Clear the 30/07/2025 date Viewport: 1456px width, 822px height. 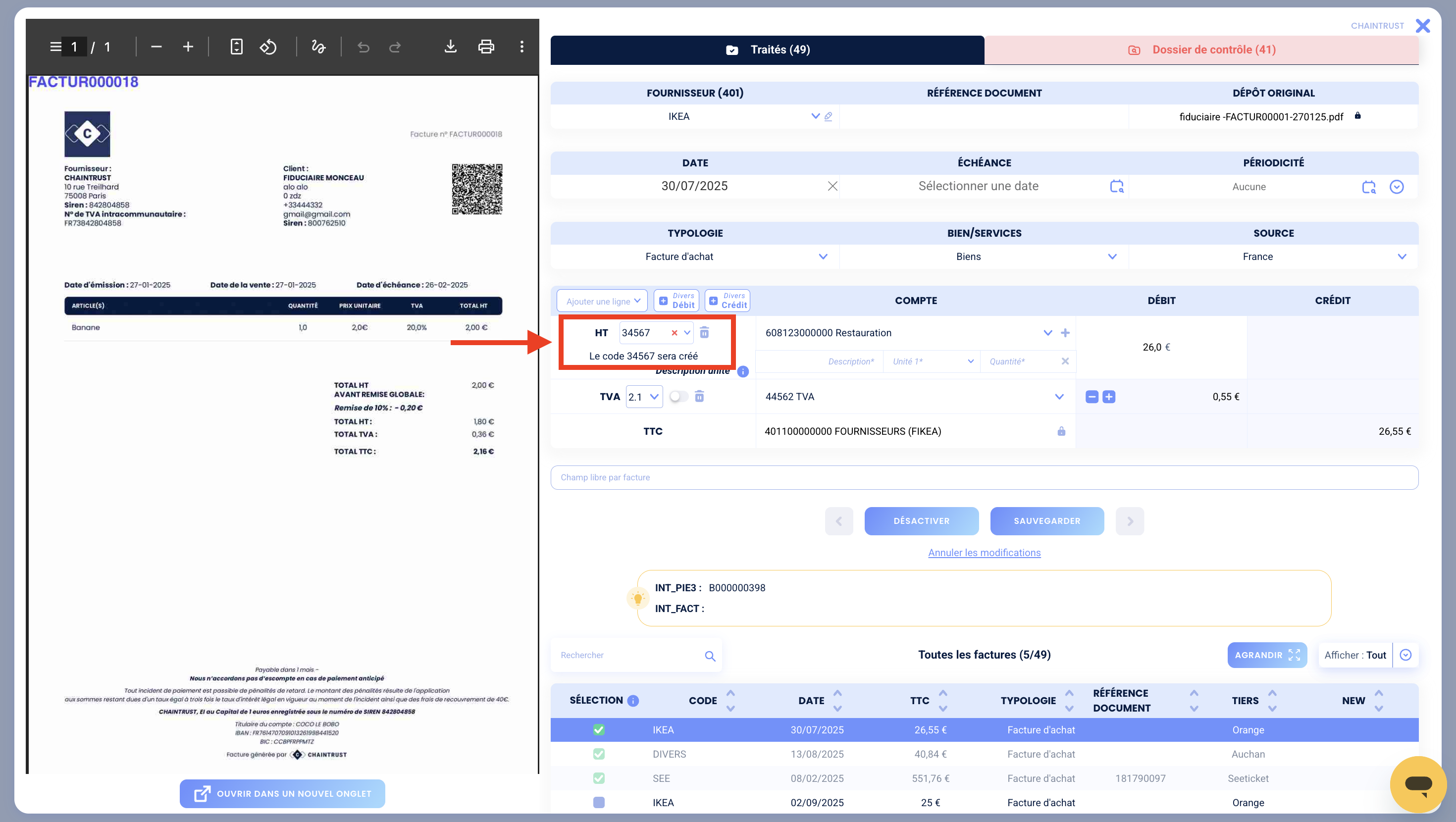coord(832,186)
